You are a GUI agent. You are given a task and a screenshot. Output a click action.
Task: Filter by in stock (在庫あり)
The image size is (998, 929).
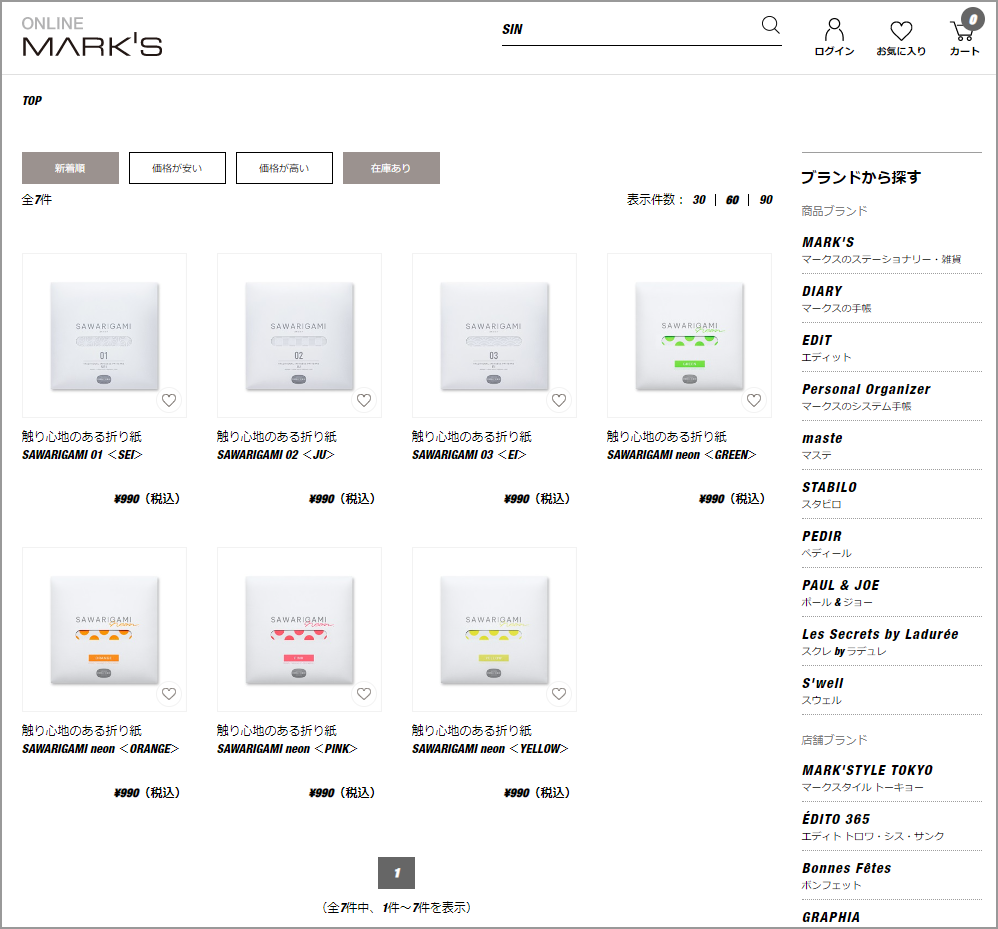391,168
